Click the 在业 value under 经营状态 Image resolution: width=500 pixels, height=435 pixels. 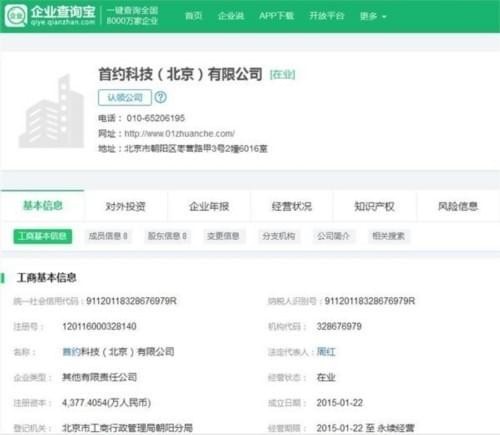[326, 377]
